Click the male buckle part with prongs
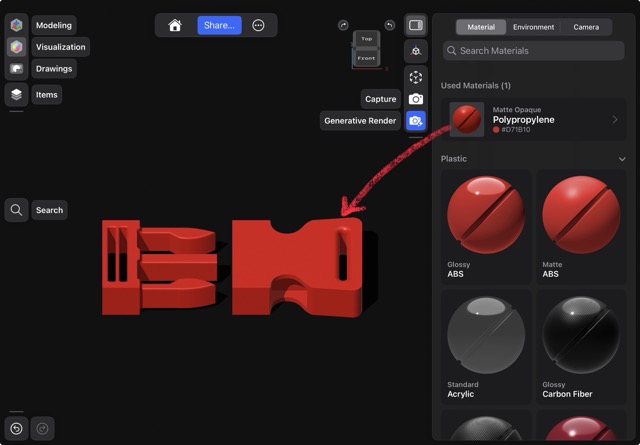The image size is (640, 445). (159, 267)
